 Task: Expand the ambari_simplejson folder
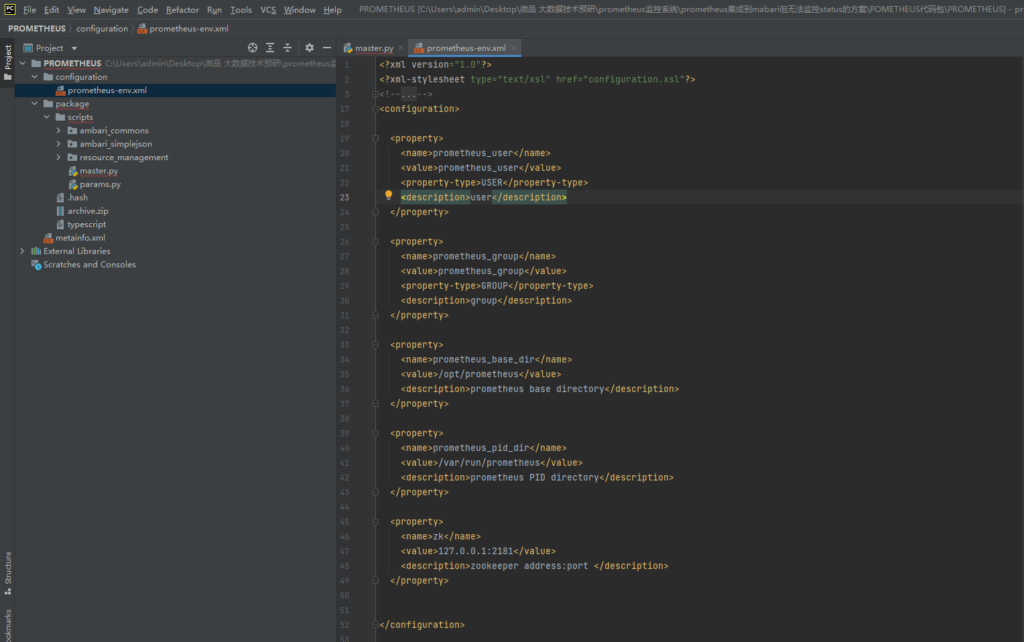point(59,144)
